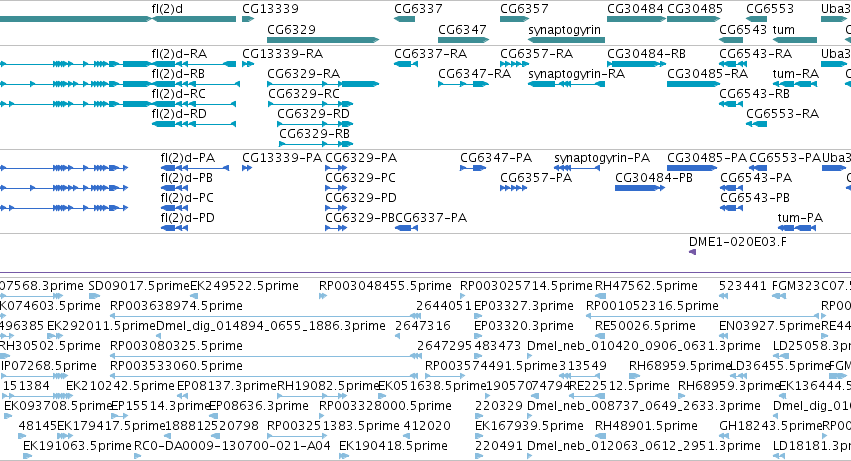This screenshot has width=851, height=461.
Task: Click the RP003048455.5prime EST label
Action: click(x=385, y=286)
